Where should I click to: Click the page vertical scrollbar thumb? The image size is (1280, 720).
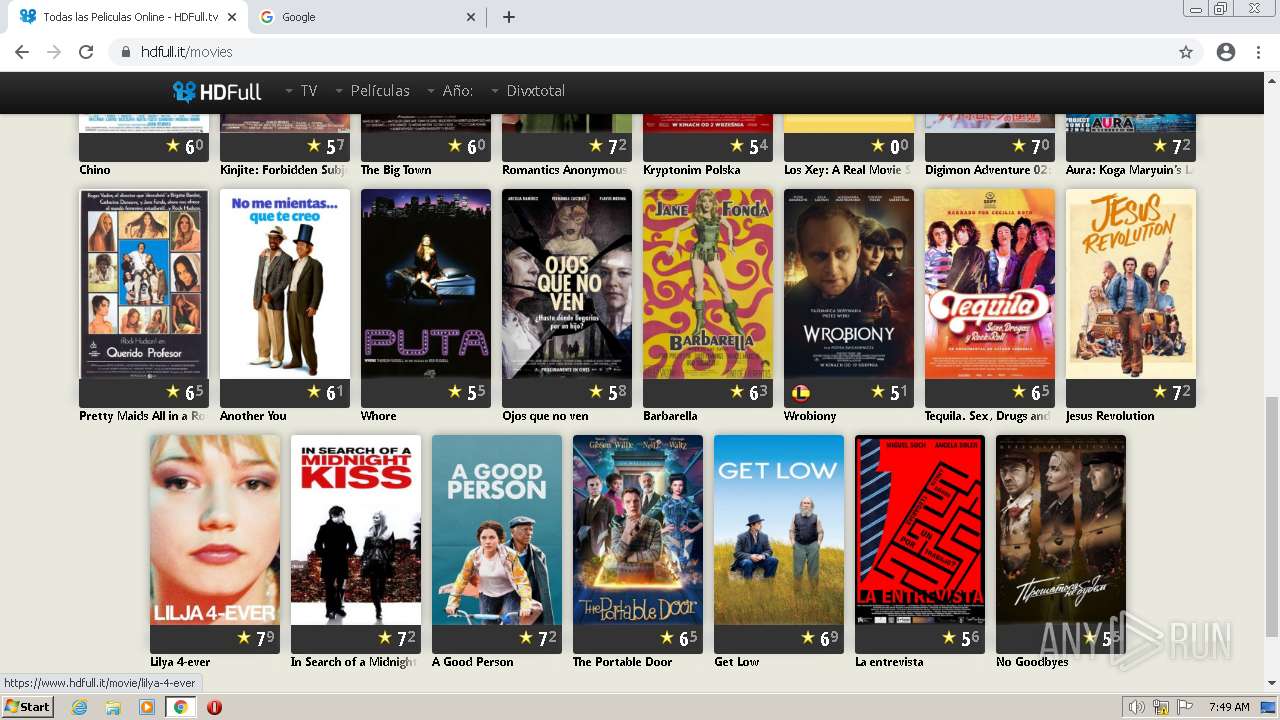[x=1271, y=515]
